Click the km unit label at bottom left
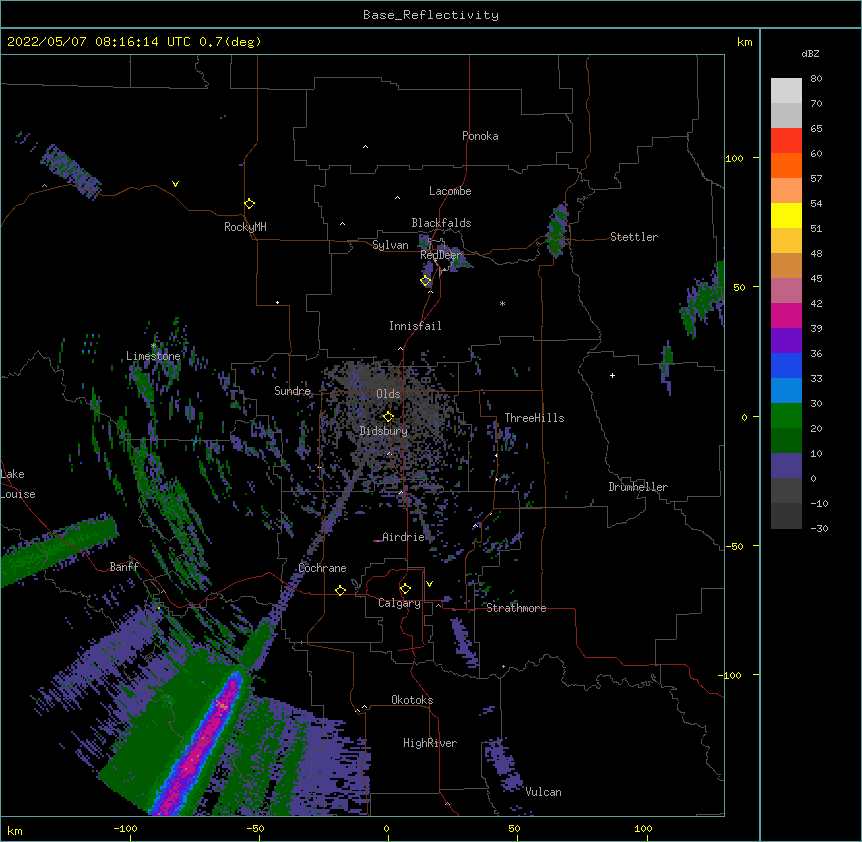This screenshot has height=842, width=862. 15,830
